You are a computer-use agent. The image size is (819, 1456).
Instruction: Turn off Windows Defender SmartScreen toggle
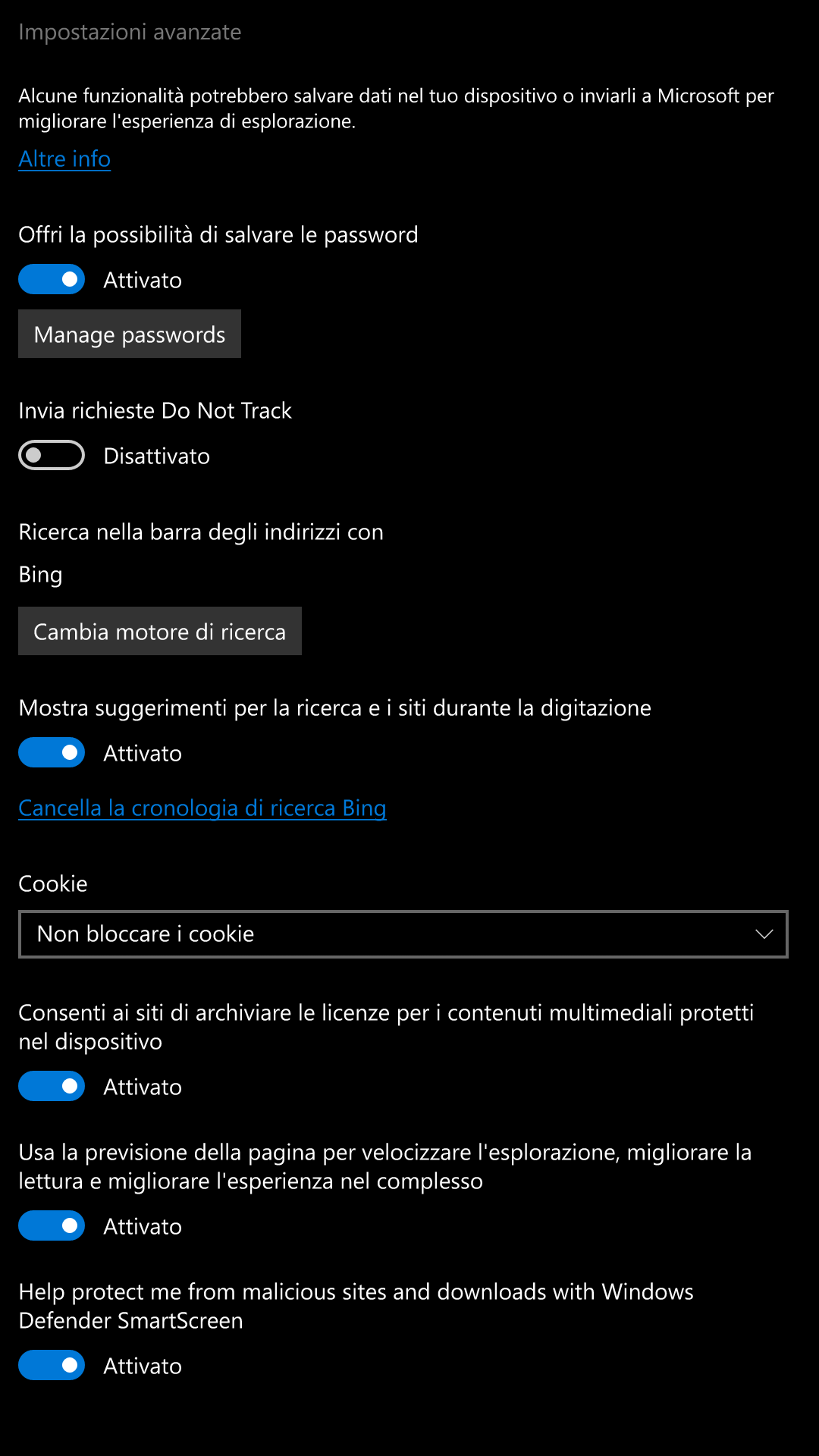pyautogui.click(x=52, y=1365)
